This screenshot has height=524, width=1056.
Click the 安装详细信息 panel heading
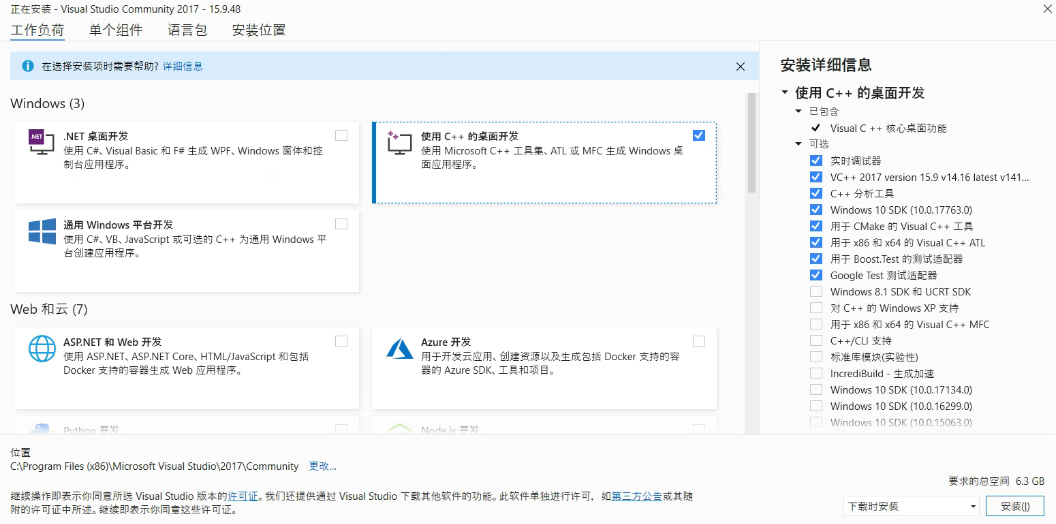click(x=826, y=65)
